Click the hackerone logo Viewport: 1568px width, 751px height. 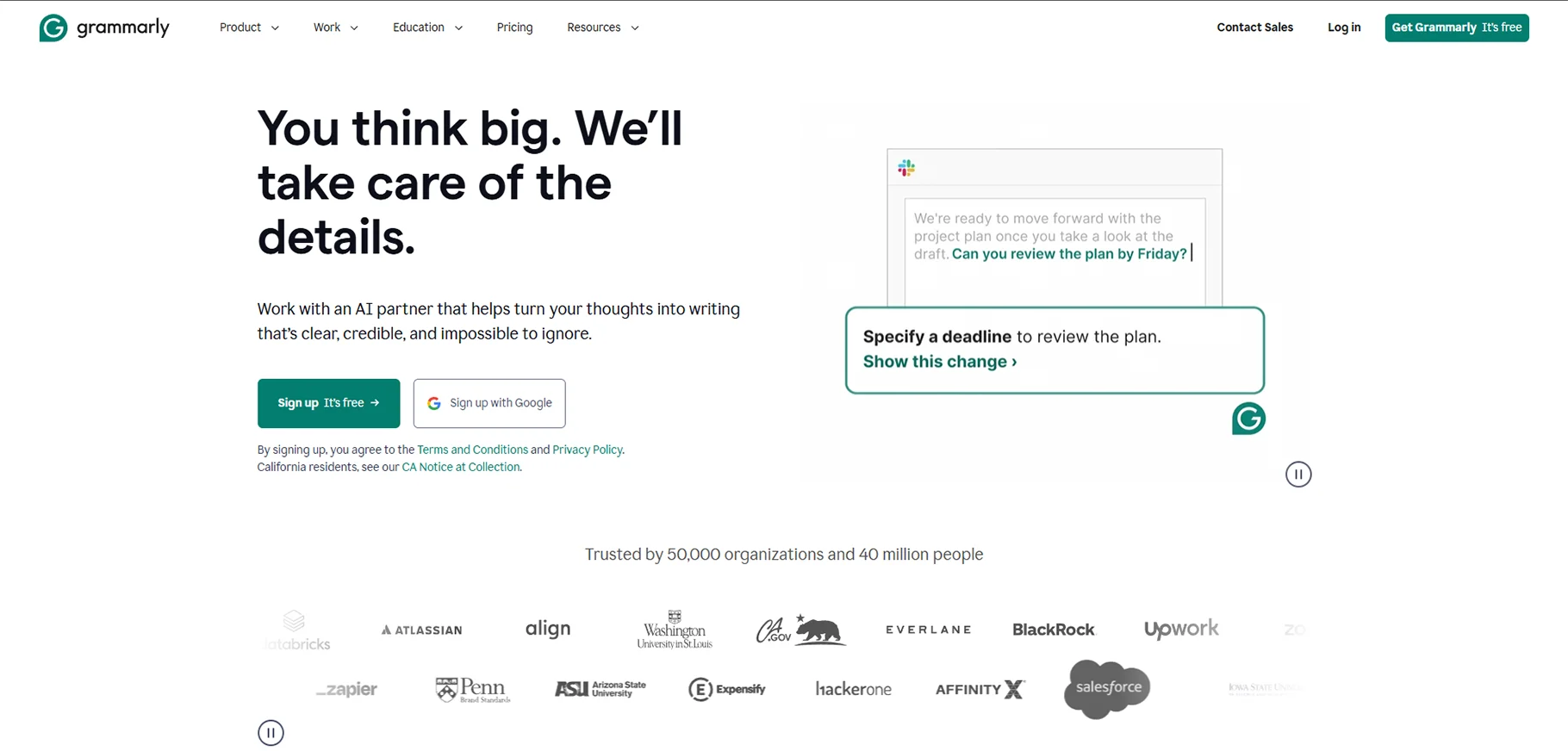click(x=853, y=689)
